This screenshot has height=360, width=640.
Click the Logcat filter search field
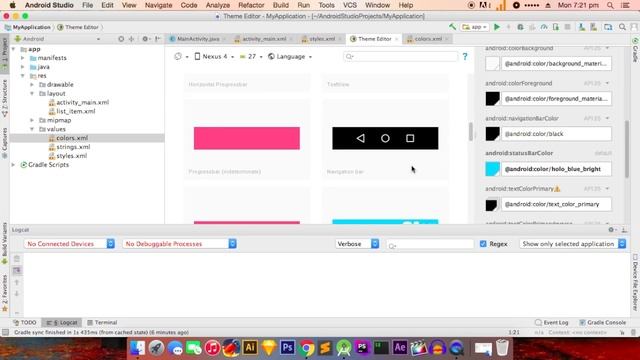(430, 244)
